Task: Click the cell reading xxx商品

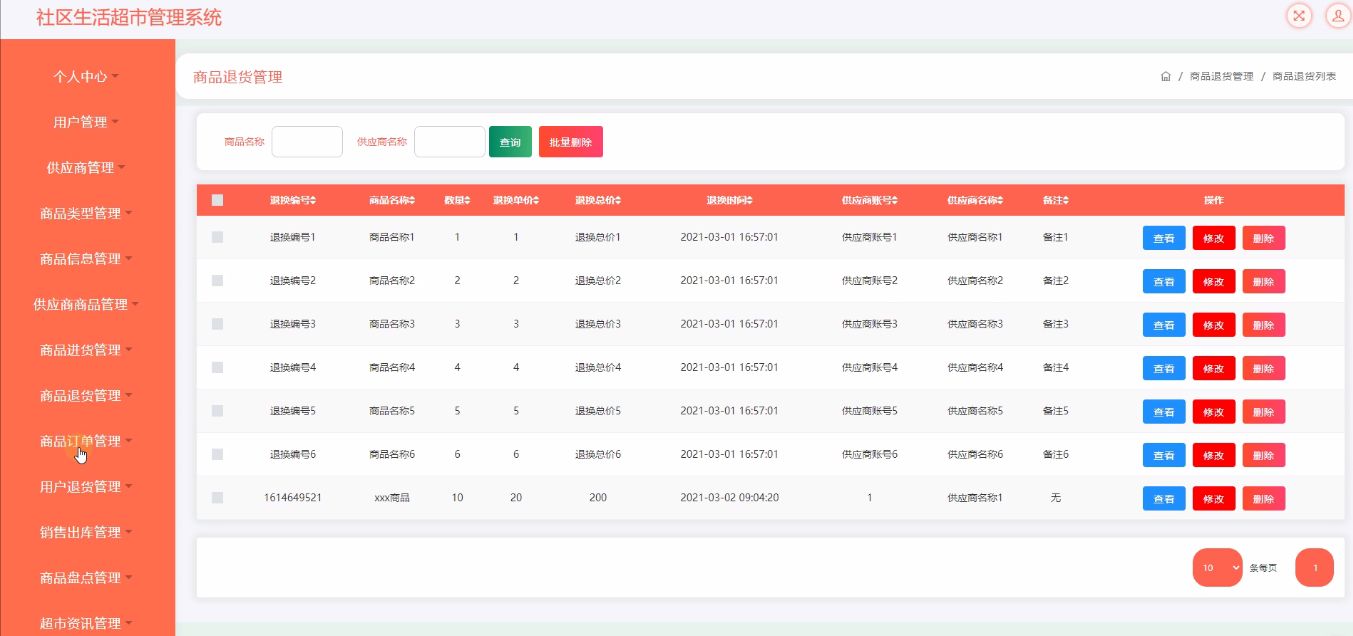Action: [391, 497]
